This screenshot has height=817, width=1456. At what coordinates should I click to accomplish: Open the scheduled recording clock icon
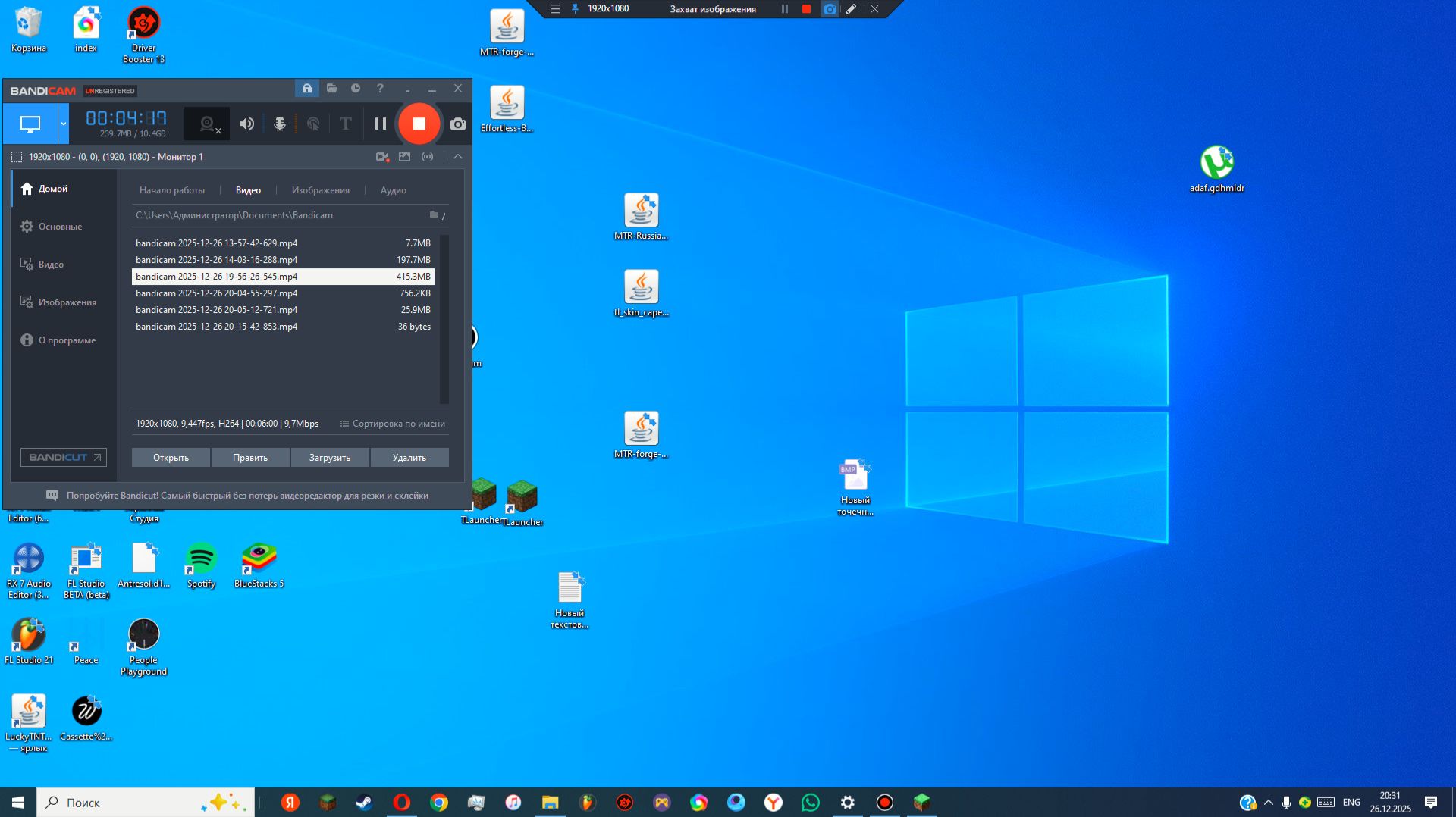pyautogui.click(x=356, y=89)
